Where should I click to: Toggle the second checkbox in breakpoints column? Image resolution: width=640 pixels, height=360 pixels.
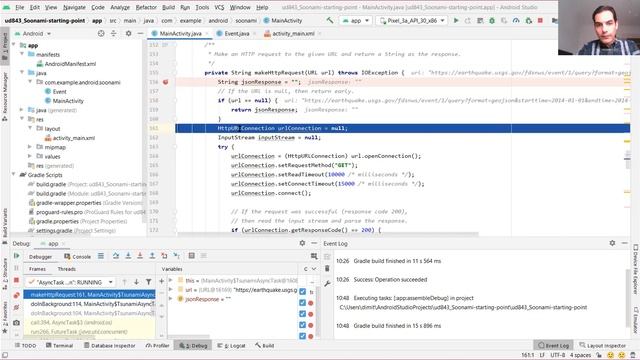(x=302, y=302)
